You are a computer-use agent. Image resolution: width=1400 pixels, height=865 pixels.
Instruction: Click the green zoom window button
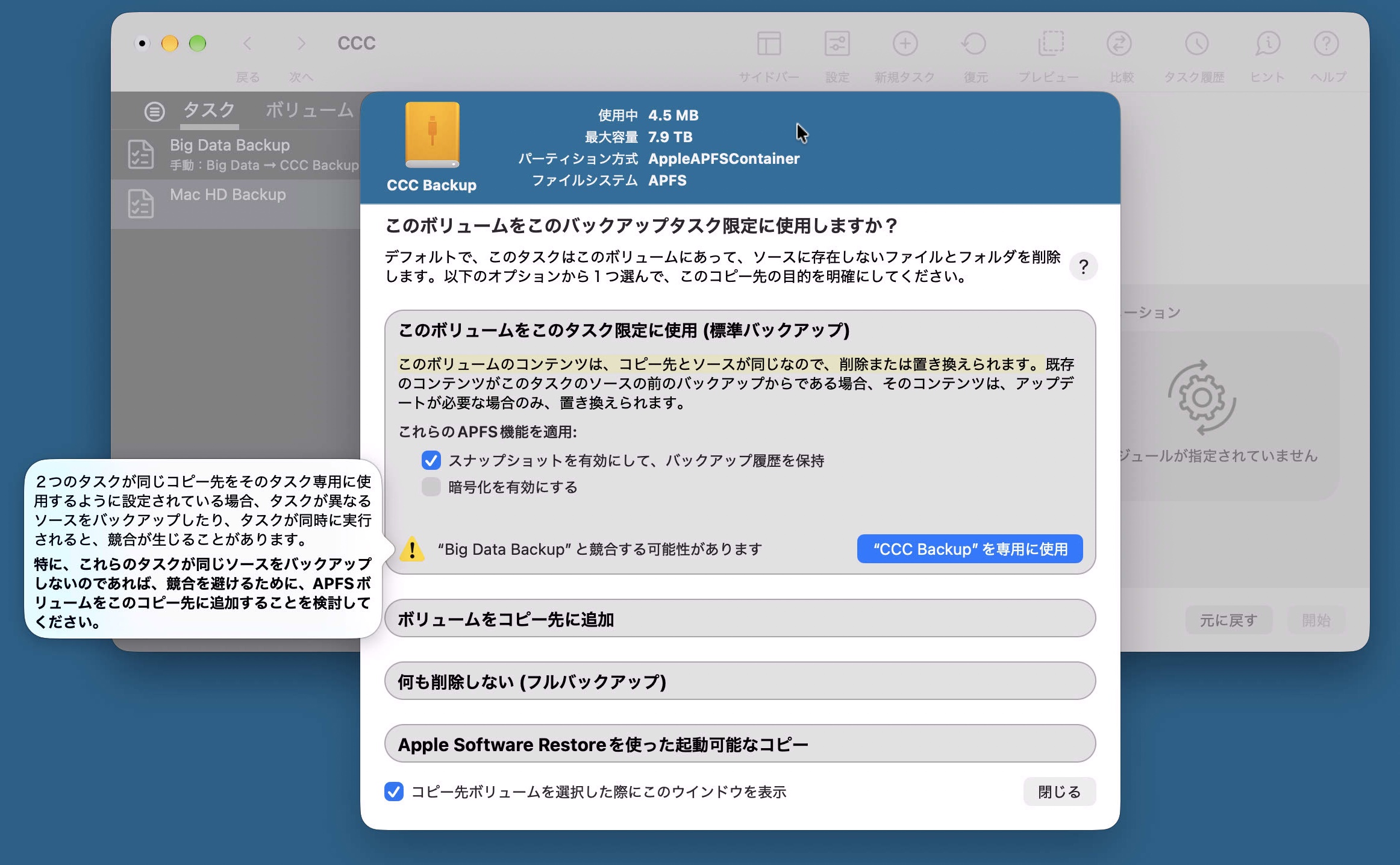(x=198, y=43)
